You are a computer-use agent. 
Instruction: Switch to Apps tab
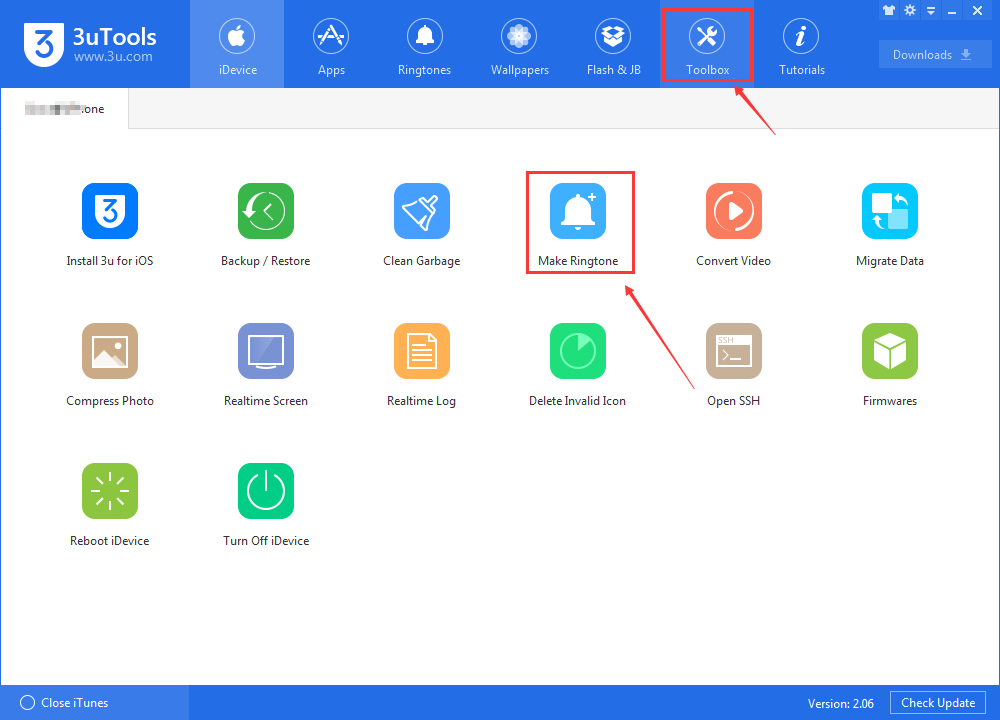(331, 45)
